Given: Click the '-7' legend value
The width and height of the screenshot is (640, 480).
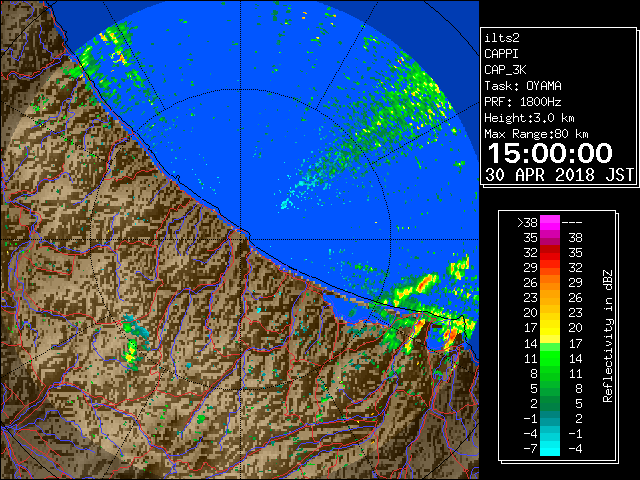Looking at the screenshot, I should [530, 449].
